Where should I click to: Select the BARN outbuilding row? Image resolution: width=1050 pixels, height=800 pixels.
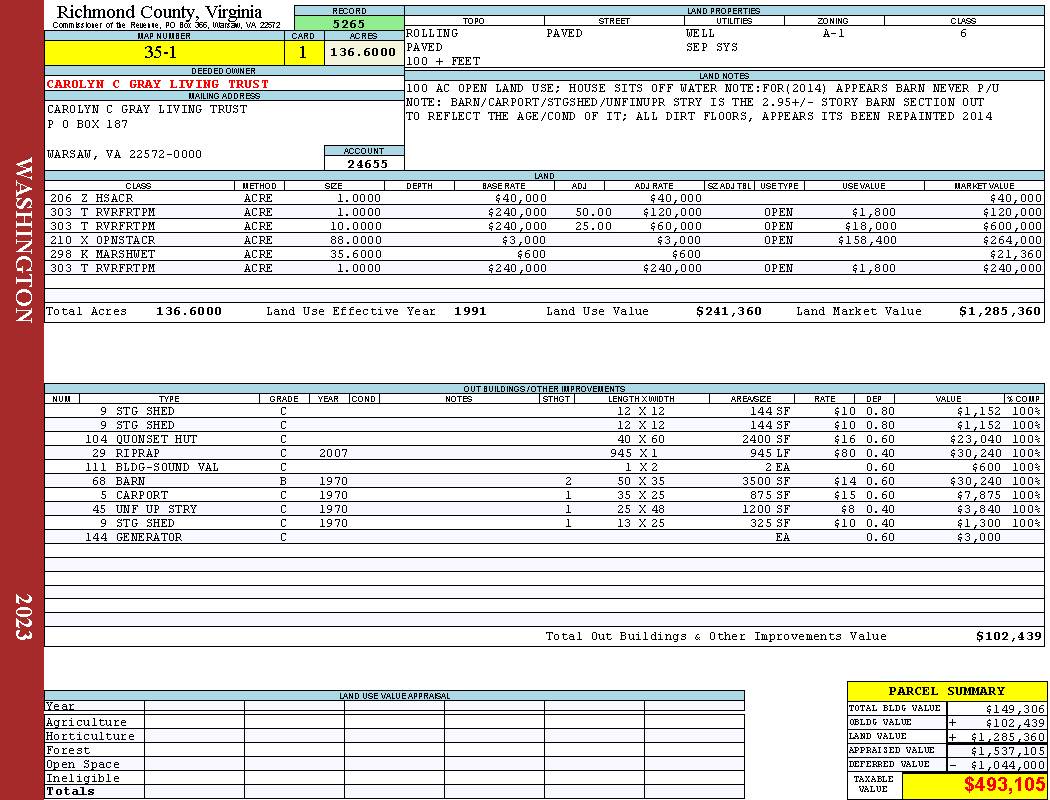(544, 481)
